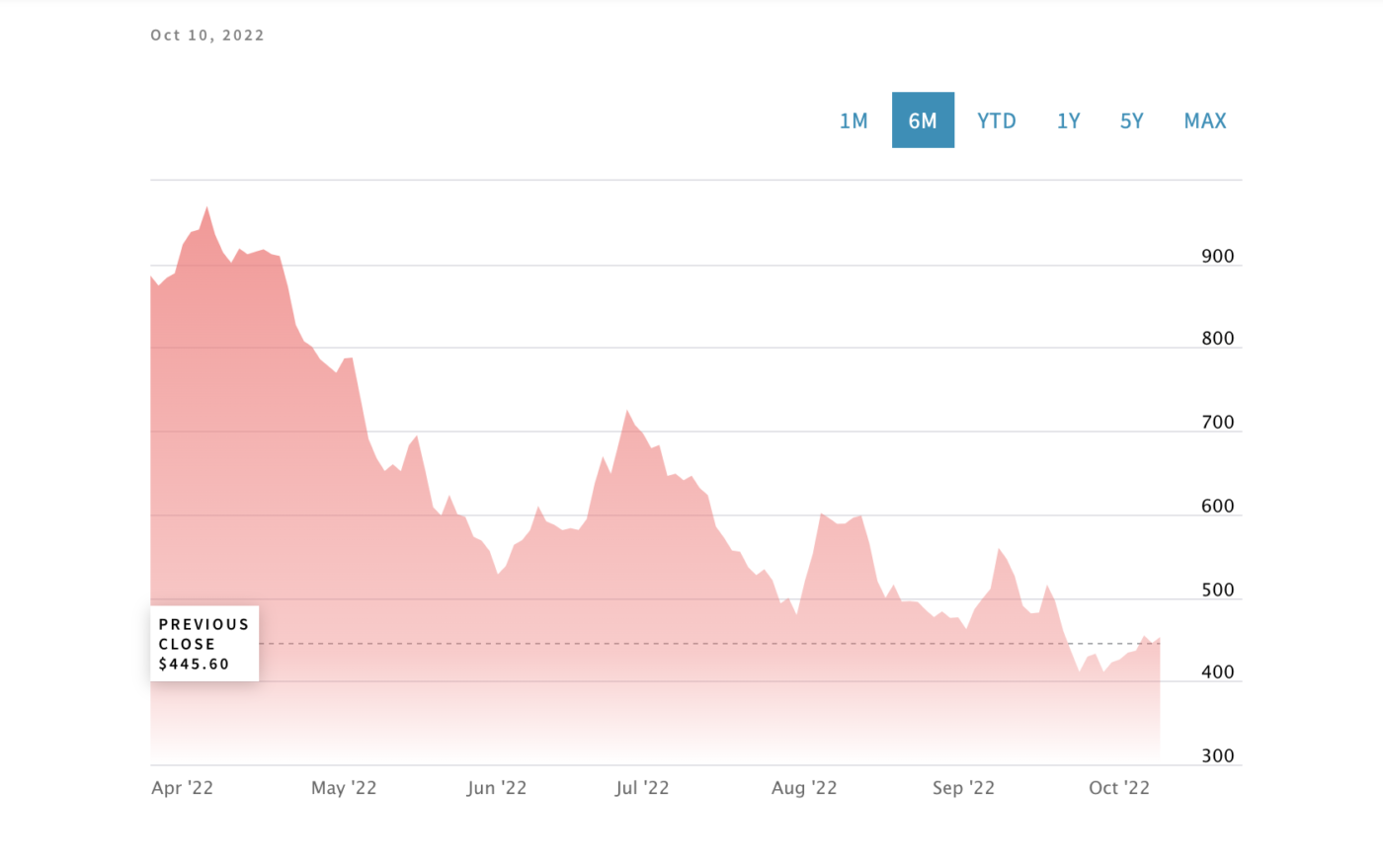Click the Jun '22 axis label

(497, 787)
